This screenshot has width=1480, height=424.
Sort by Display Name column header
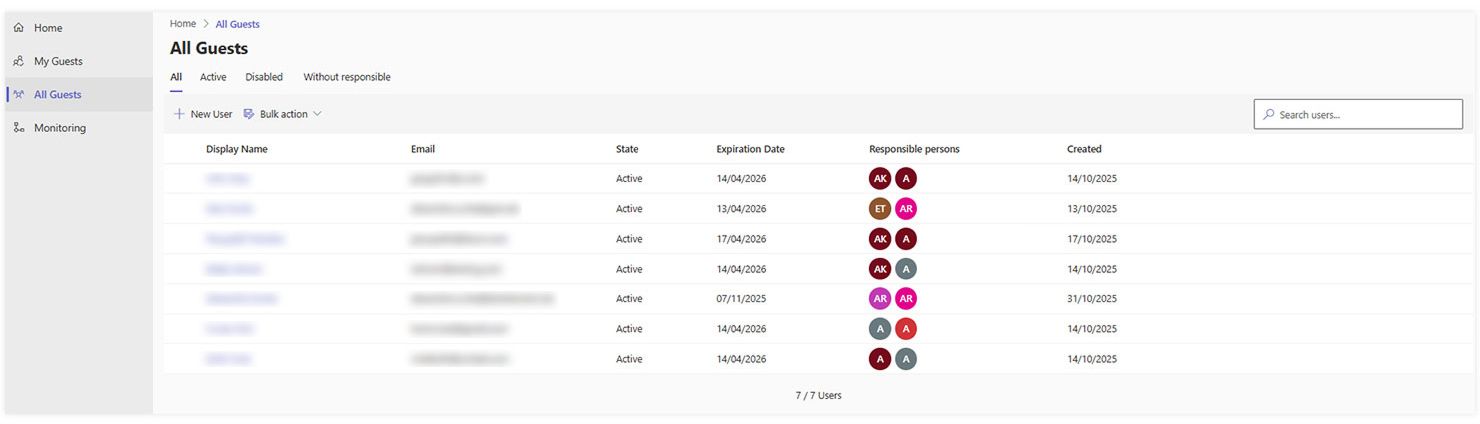pos(237,149)
